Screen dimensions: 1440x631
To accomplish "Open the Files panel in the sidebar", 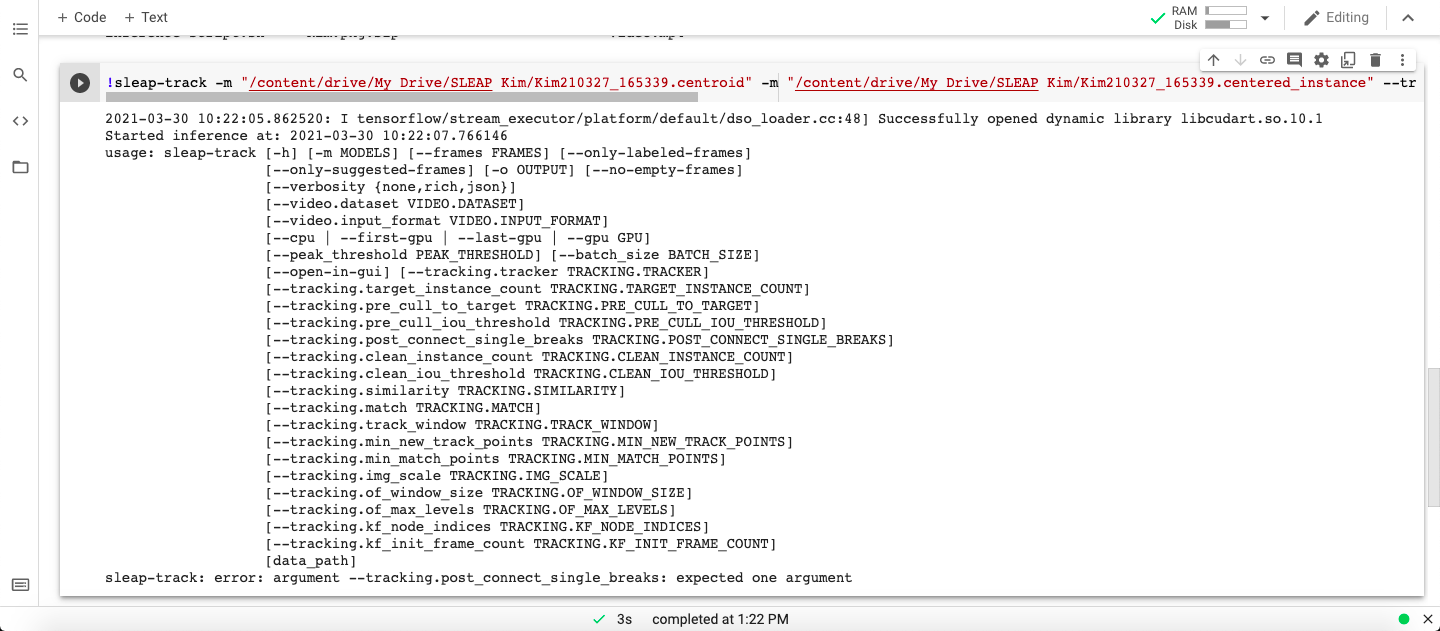I will (x=20, y=167).
